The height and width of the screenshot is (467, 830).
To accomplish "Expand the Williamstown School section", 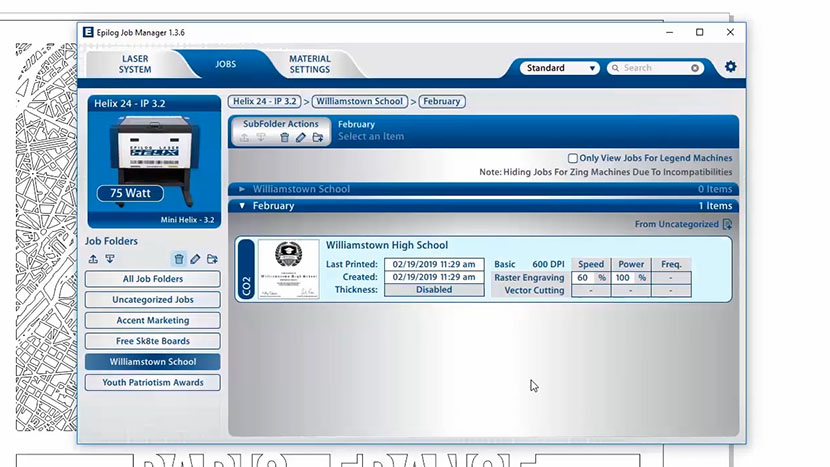I will [x=242, y=189].
